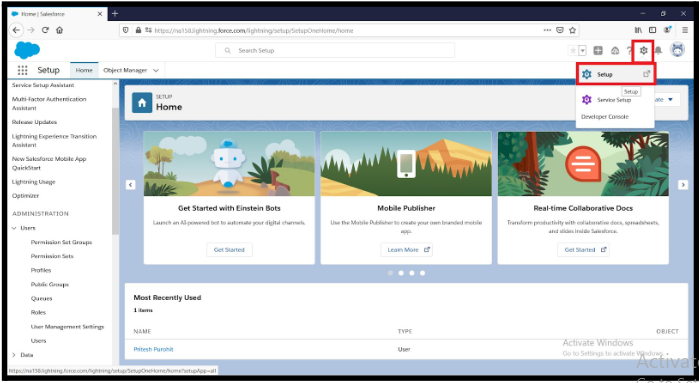Open Lightning Experience Transition Assistant

tap(54, 140)
